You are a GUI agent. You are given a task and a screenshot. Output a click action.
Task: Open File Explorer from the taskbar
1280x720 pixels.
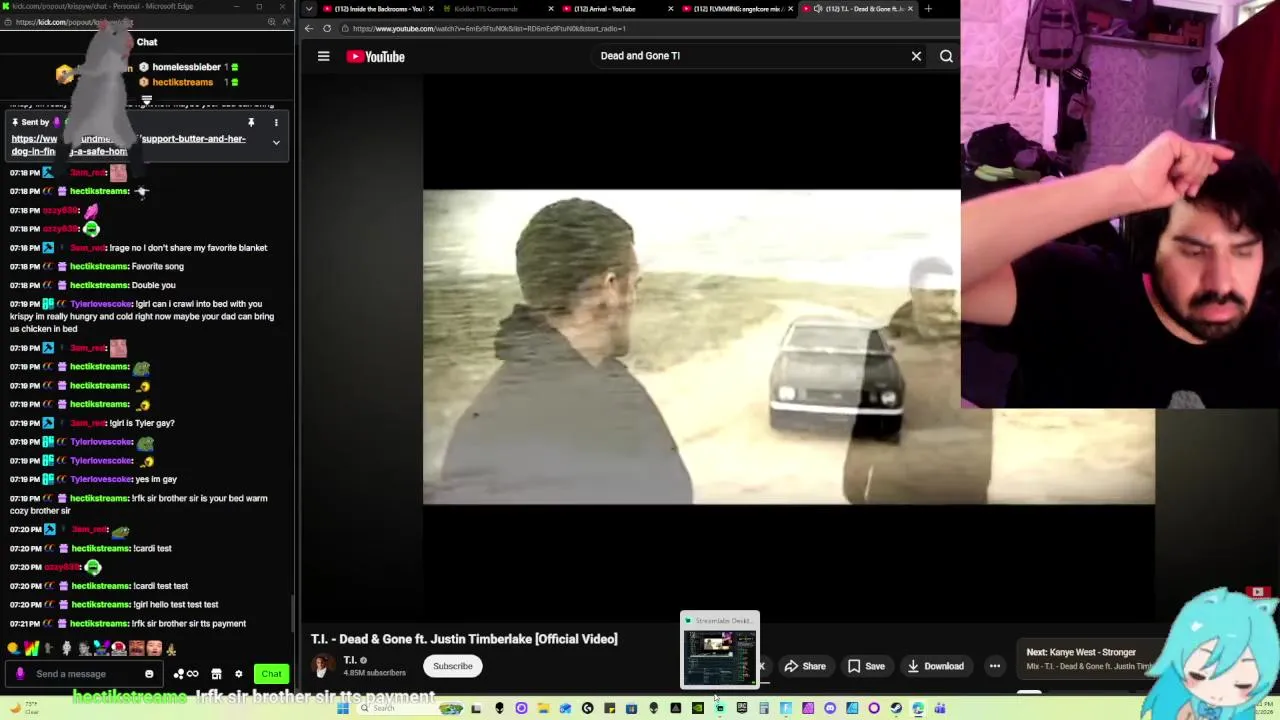coord(543,708)
